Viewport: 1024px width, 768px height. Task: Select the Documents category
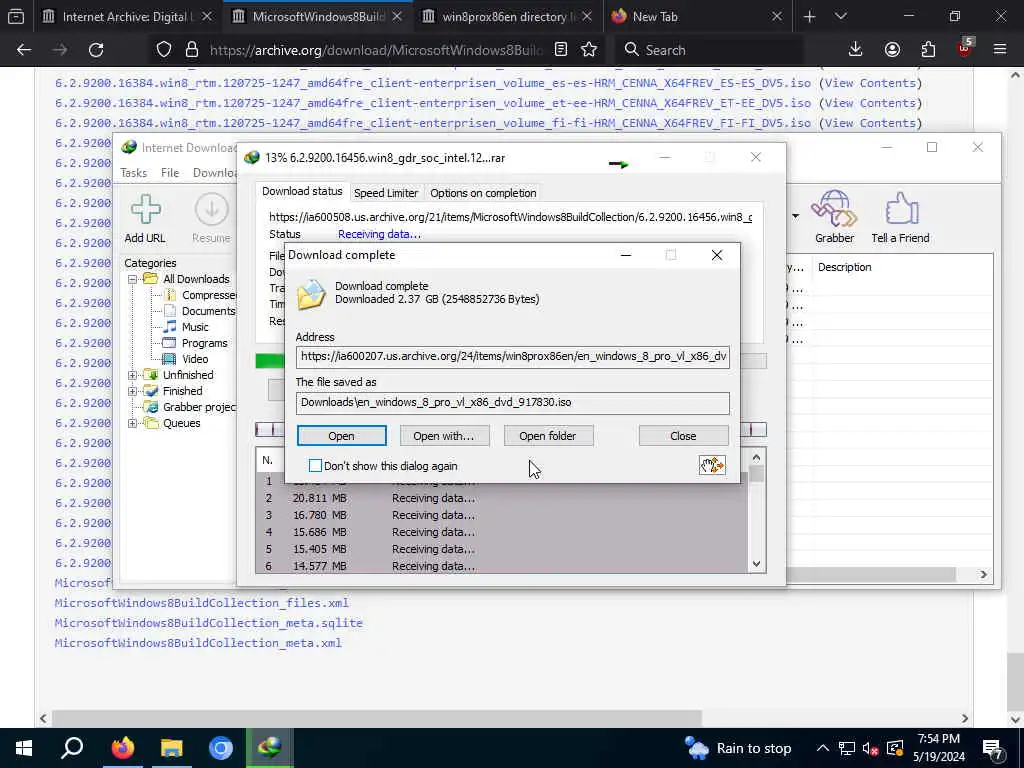coord(199,311)
